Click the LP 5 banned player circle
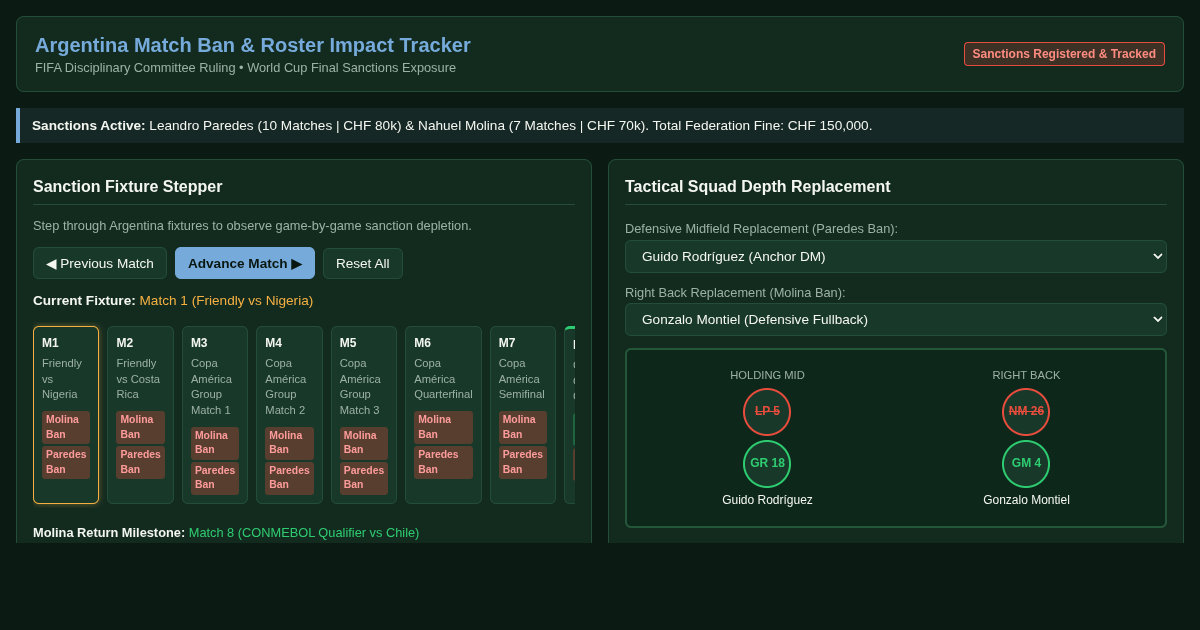 coord(767,412)
